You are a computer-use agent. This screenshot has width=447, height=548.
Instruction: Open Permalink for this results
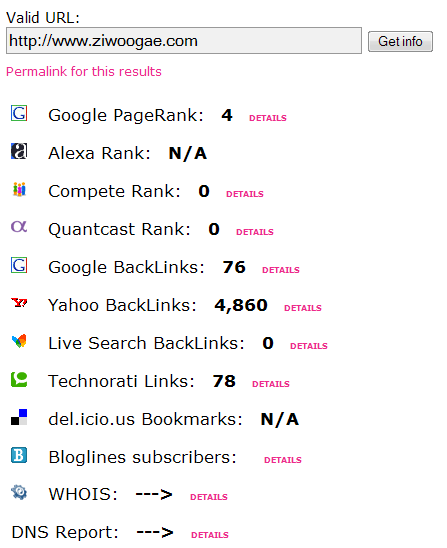point(84,72)
